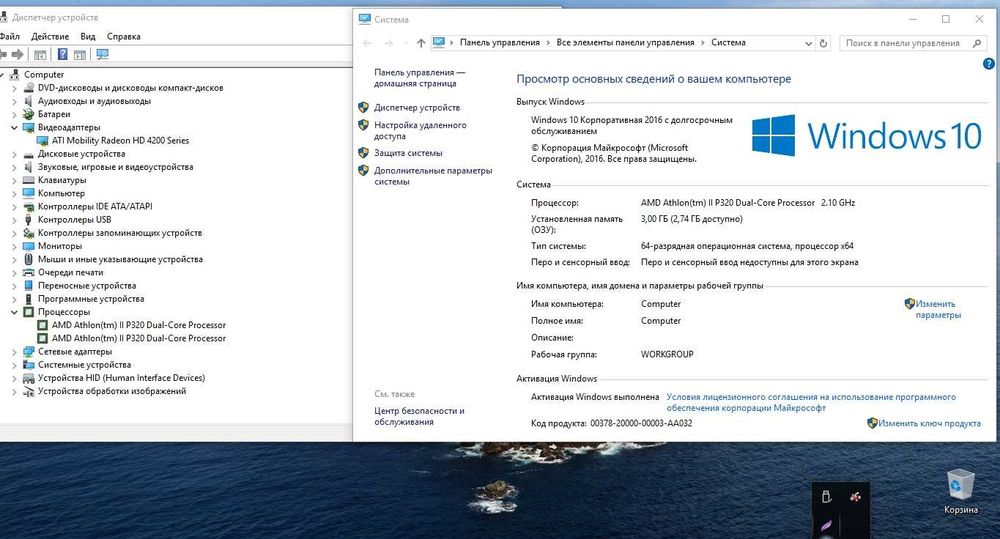This screenshot has width=1000, height=539.
Task: Click product code 00378-20000-00003-AA032 text
Action: pyautogui.click(x=641, y=423)
